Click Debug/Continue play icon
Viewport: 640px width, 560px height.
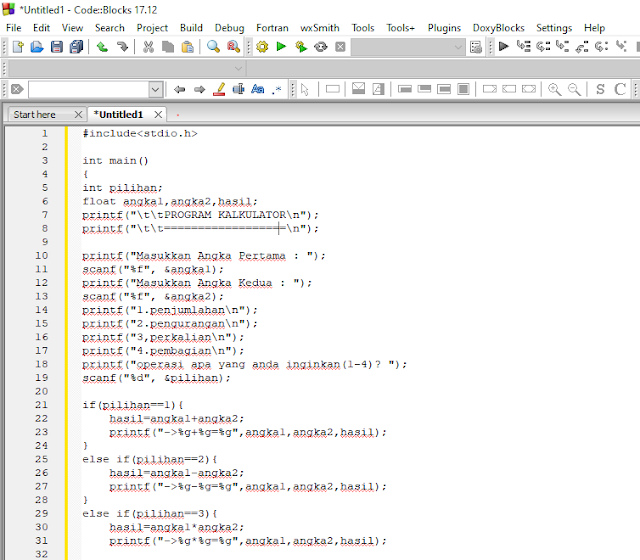coord(503,47)
